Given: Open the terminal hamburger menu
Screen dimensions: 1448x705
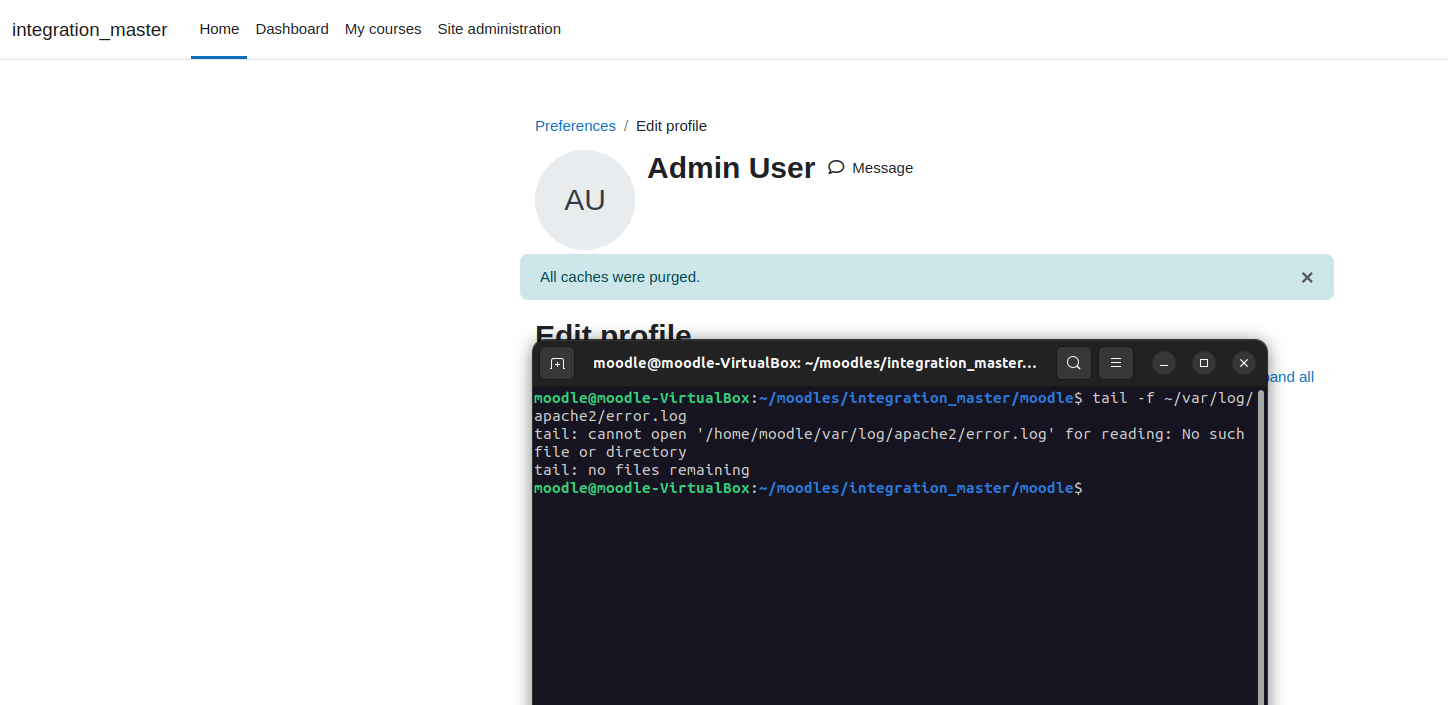Looking at the screenshot, I should point(1116,363).
